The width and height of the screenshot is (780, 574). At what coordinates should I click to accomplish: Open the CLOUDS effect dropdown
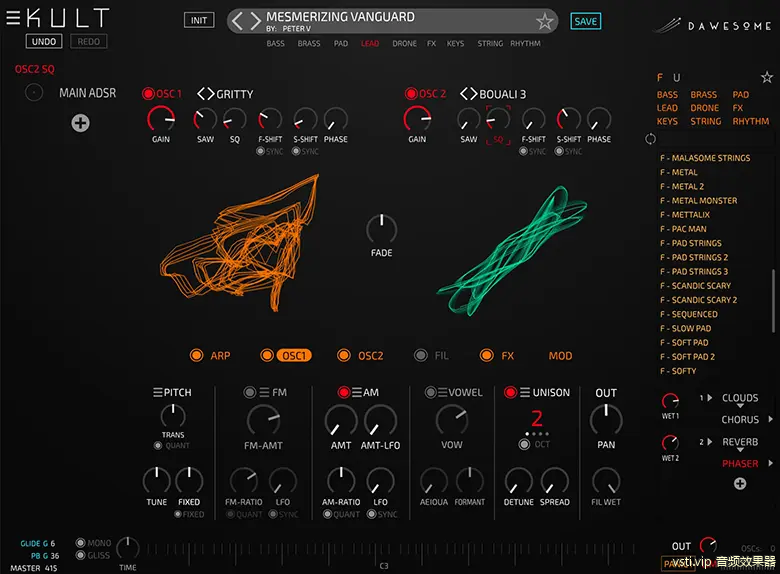740,398
